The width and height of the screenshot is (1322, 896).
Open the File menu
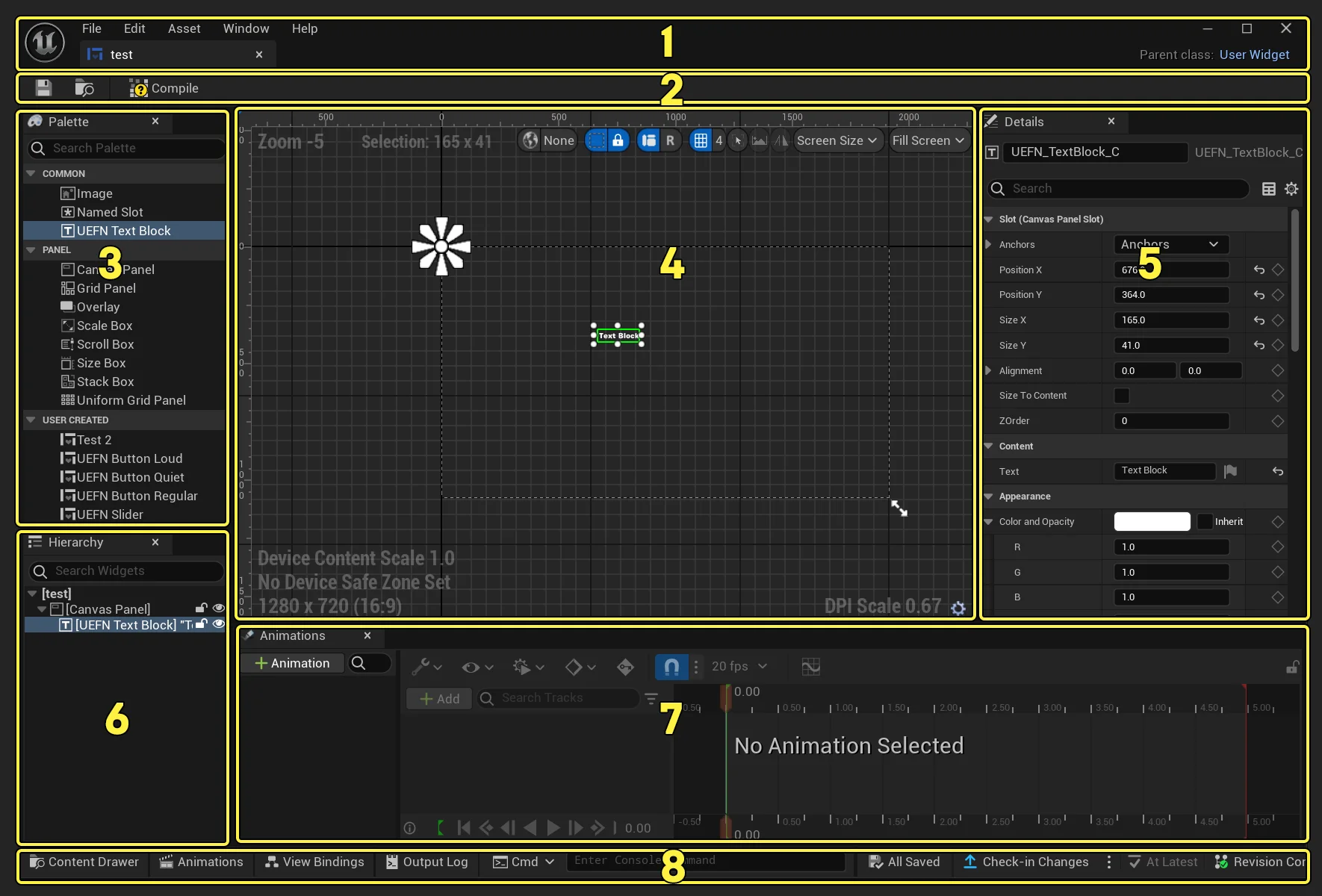pos(92,28)
